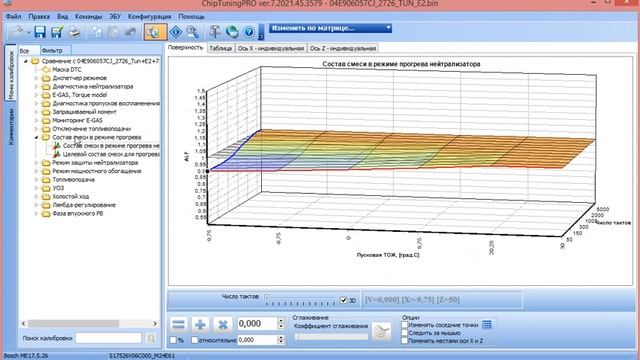
Task: Click the plus add-value button
Action: [x=200, y=324]
